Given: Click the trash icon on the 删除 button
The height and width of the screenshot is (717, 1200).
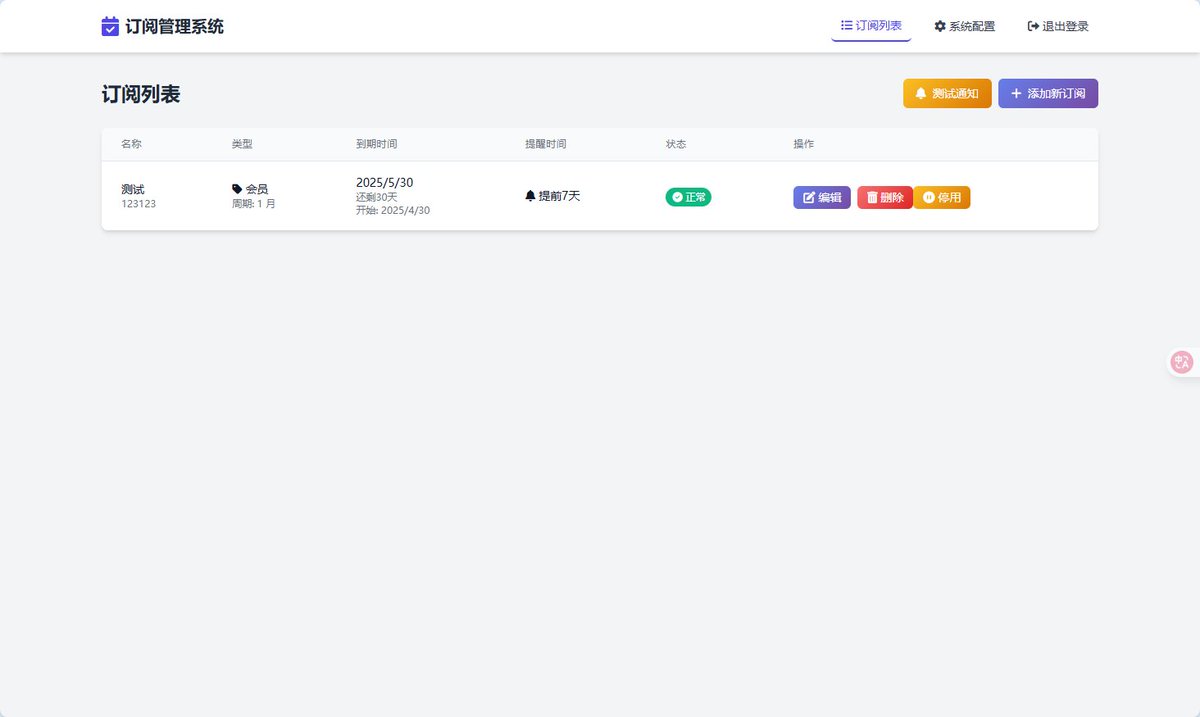Looking at the screenshot, I should (x=872, y=196).
